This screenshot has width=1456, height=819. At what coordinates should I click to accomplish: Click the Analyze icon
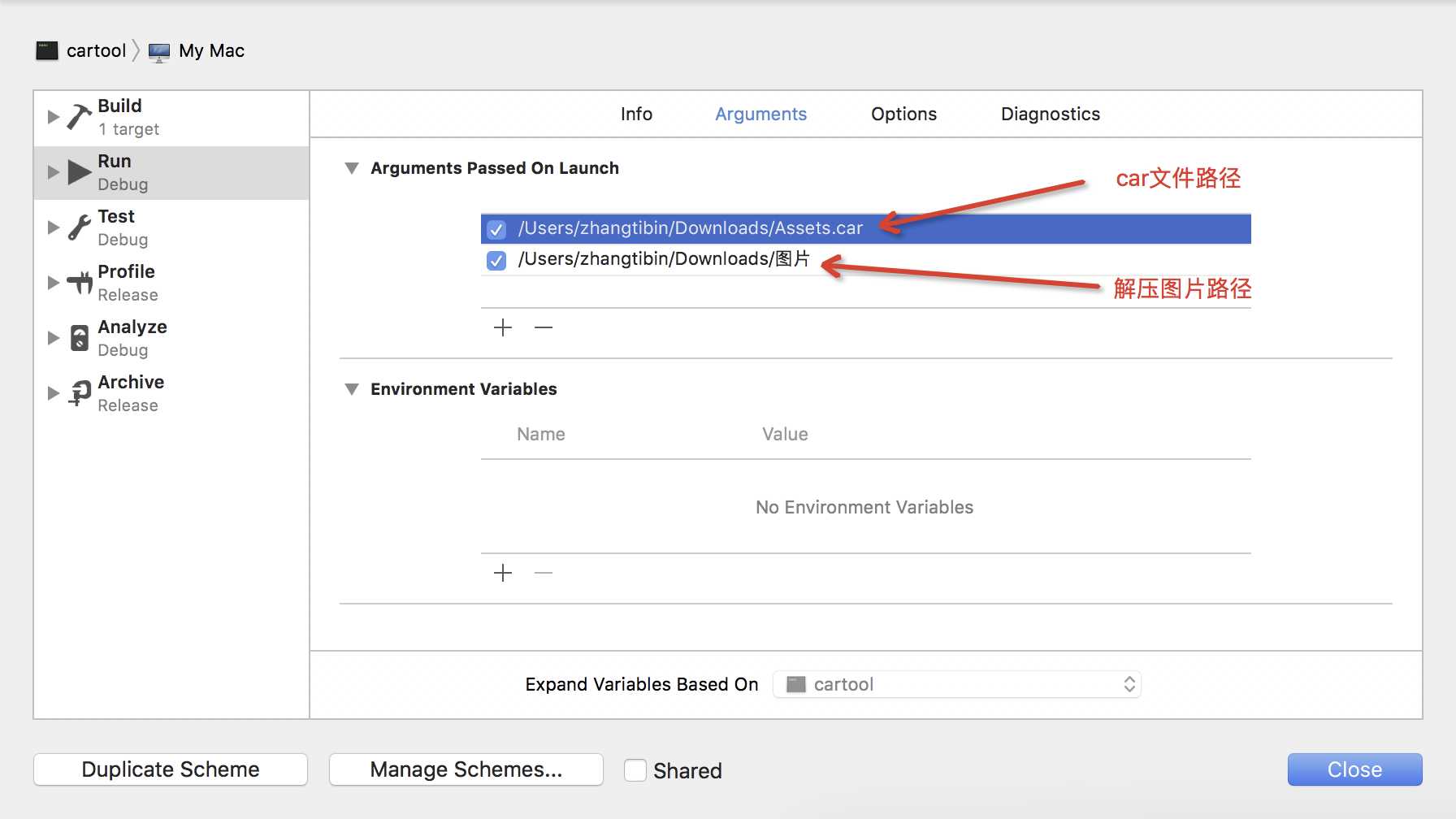click(x=80, y=338)
